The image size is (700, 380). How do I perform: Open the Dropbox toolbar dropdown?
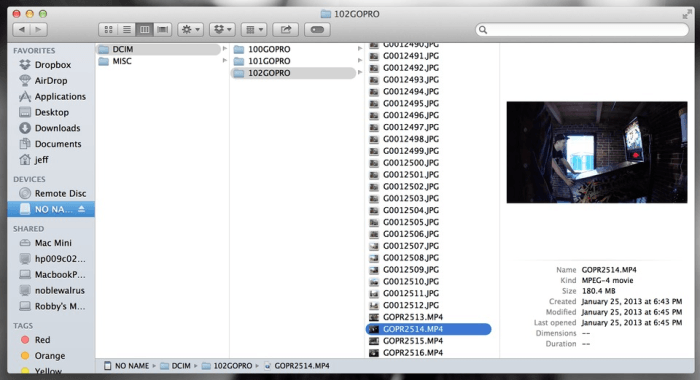pos(222,29)
